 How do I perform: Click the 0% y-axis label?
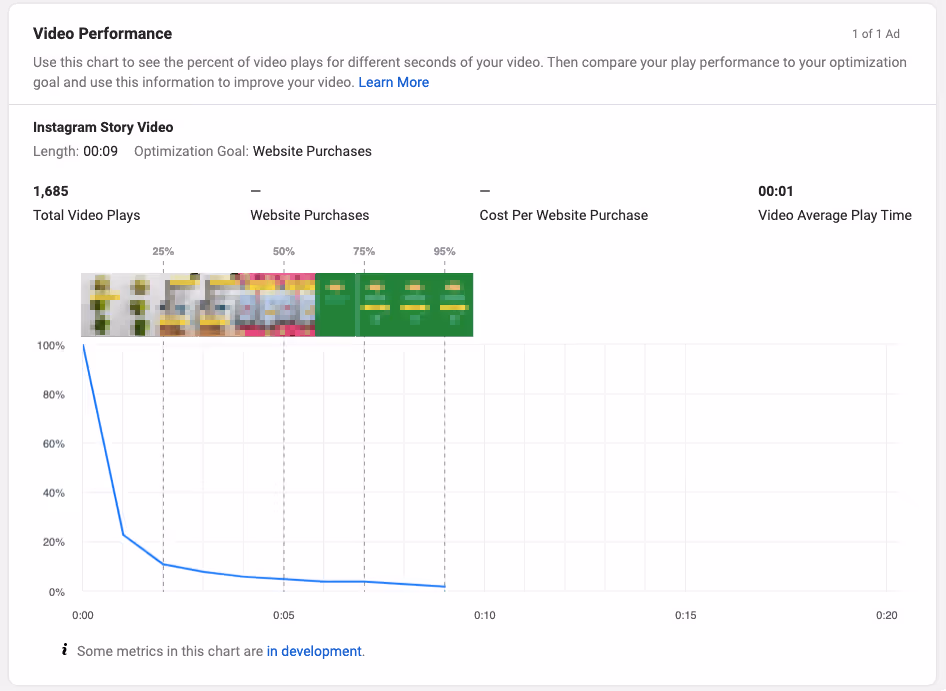pyautogui.click(x=57, y=592)
